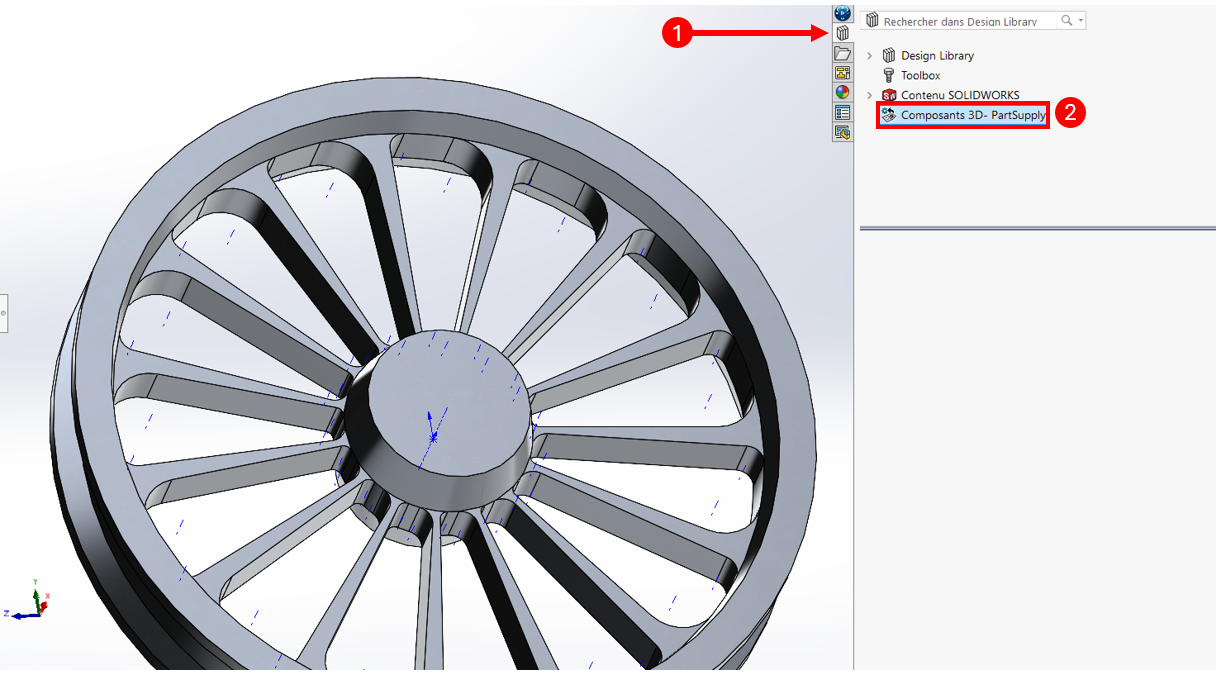1223x673 pixels.
Task: Open the SOLIDWORKS Forum task pane tab
Action: click(x=842, y=132)
